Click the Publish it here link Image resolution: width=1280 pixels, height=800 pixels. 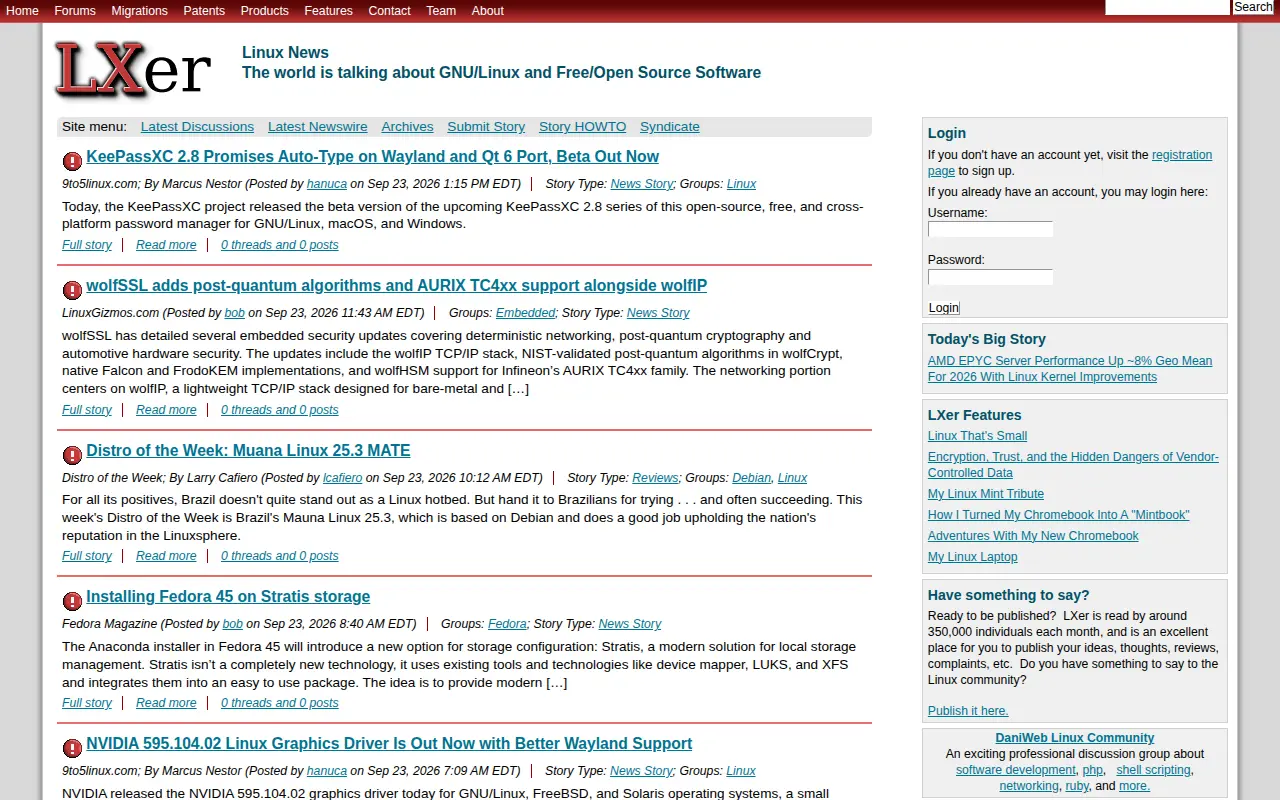pos(968,711)
